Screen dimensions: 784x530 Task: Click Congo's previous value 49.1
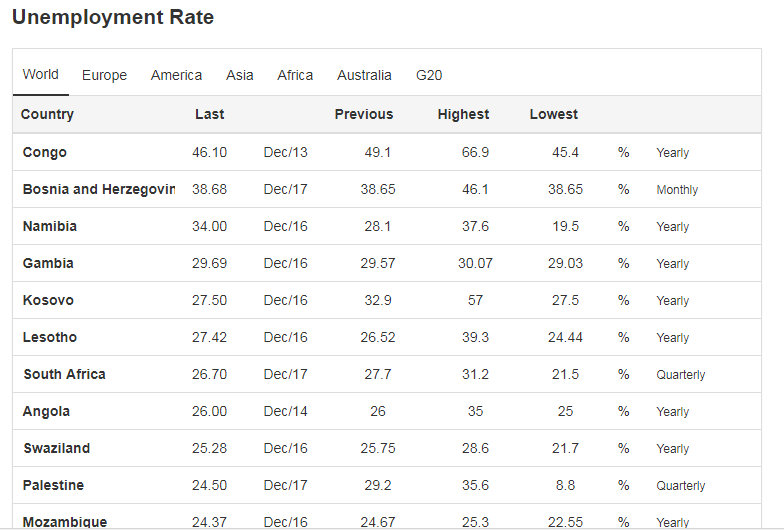(378, 152)
